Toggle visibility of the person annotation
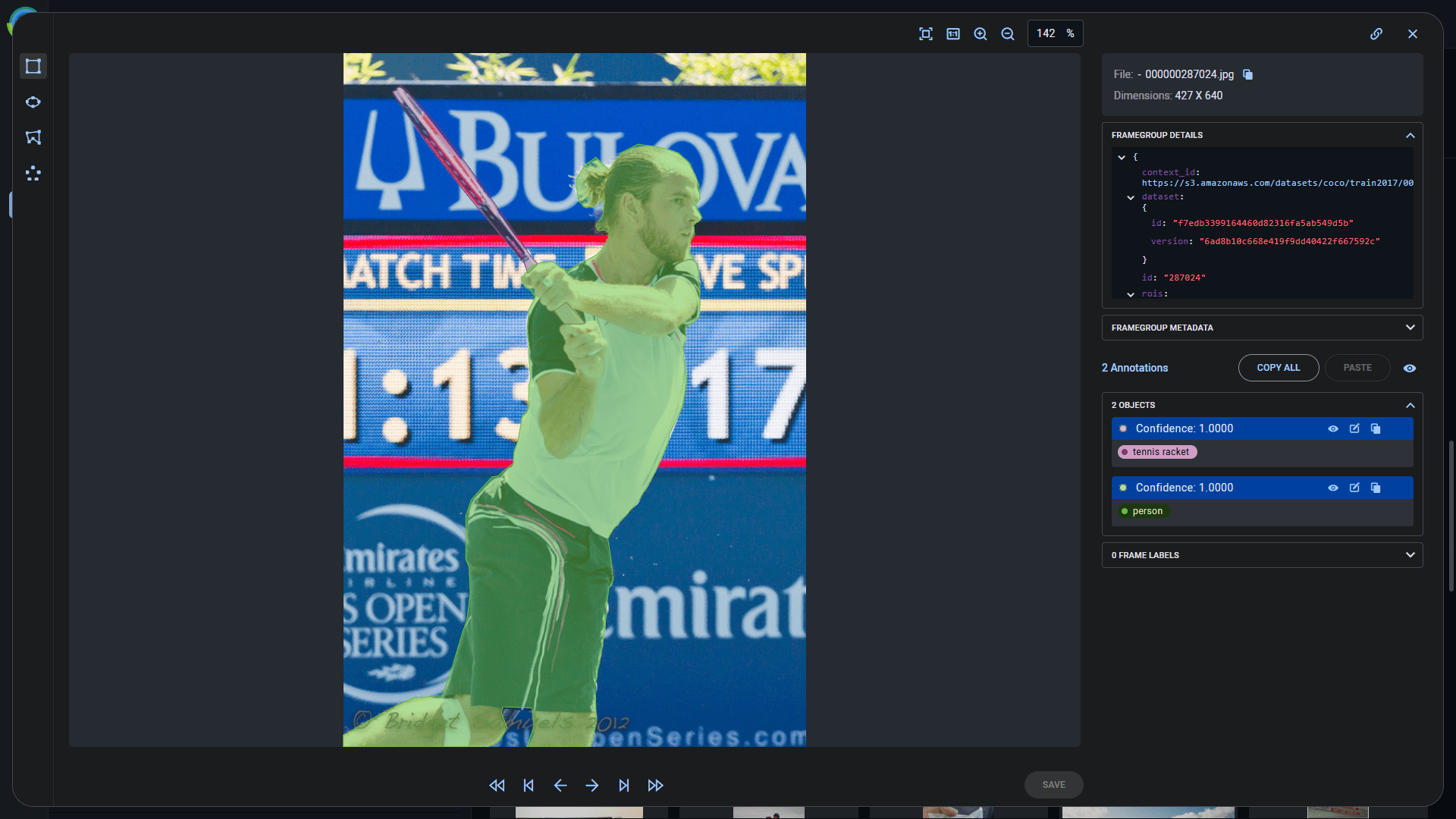Image resolution: width=1456 pixels, height=819 pixels. (1333, 488)
